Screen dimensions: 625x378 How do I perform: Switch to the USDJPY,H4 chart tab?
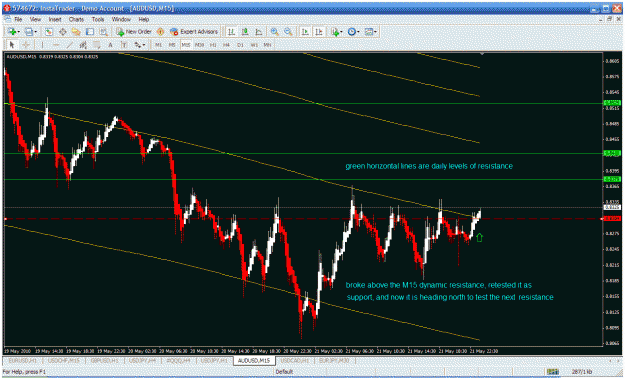coord(142,360)
